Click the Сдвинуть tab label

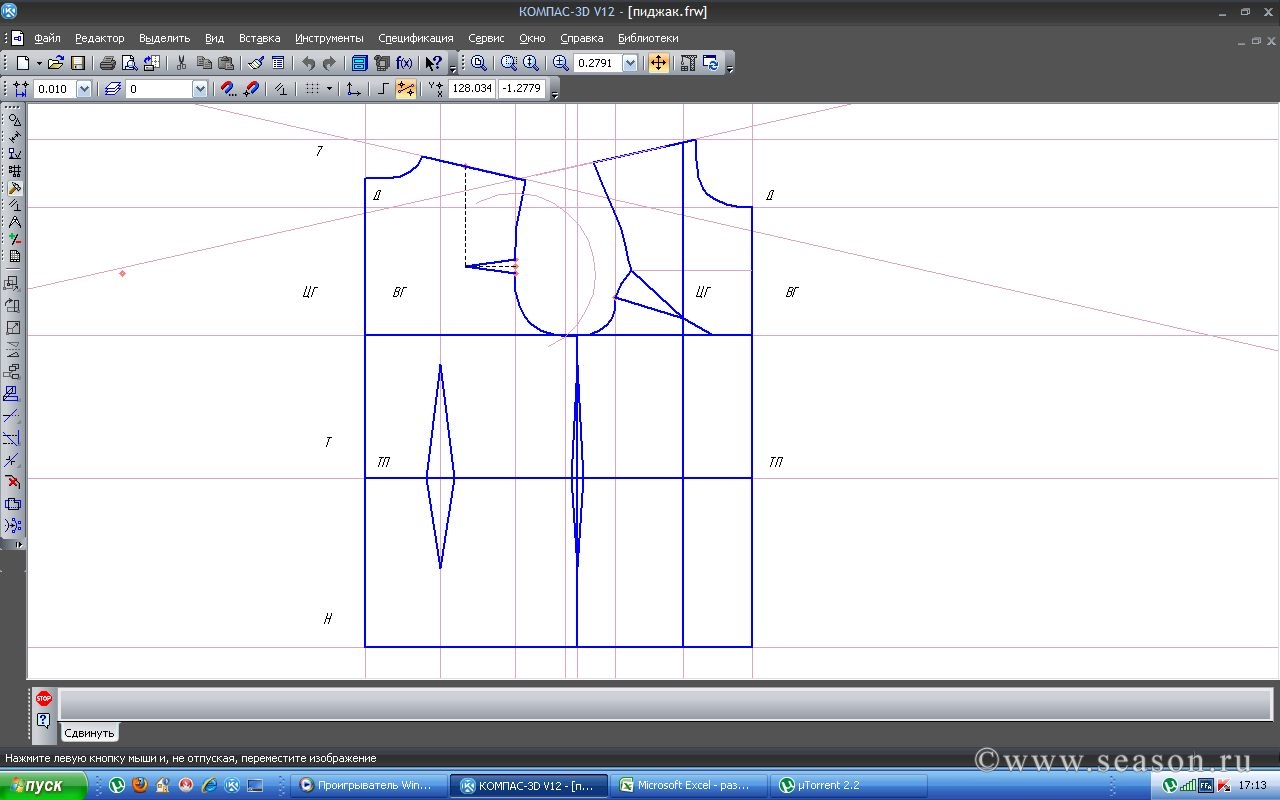click(89, 733)
